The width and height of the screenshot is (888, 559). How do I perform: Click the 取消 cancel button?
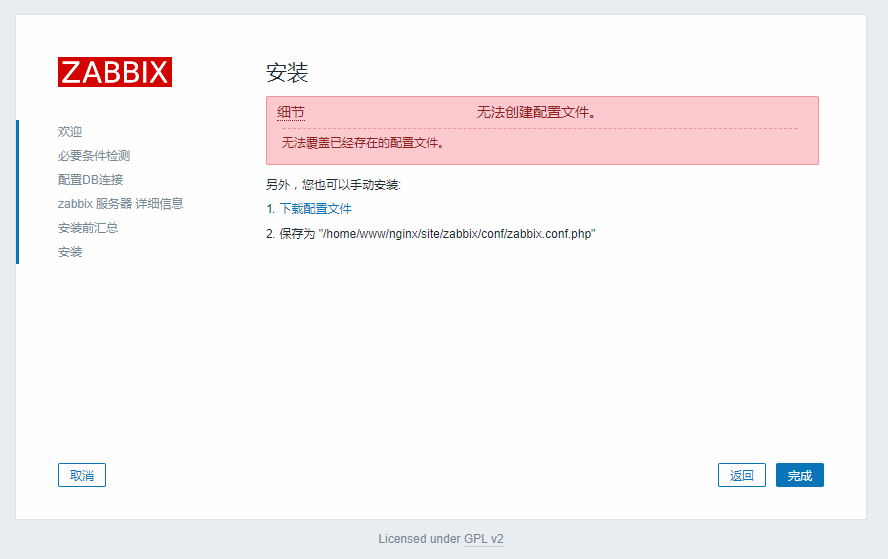point(82,475)
